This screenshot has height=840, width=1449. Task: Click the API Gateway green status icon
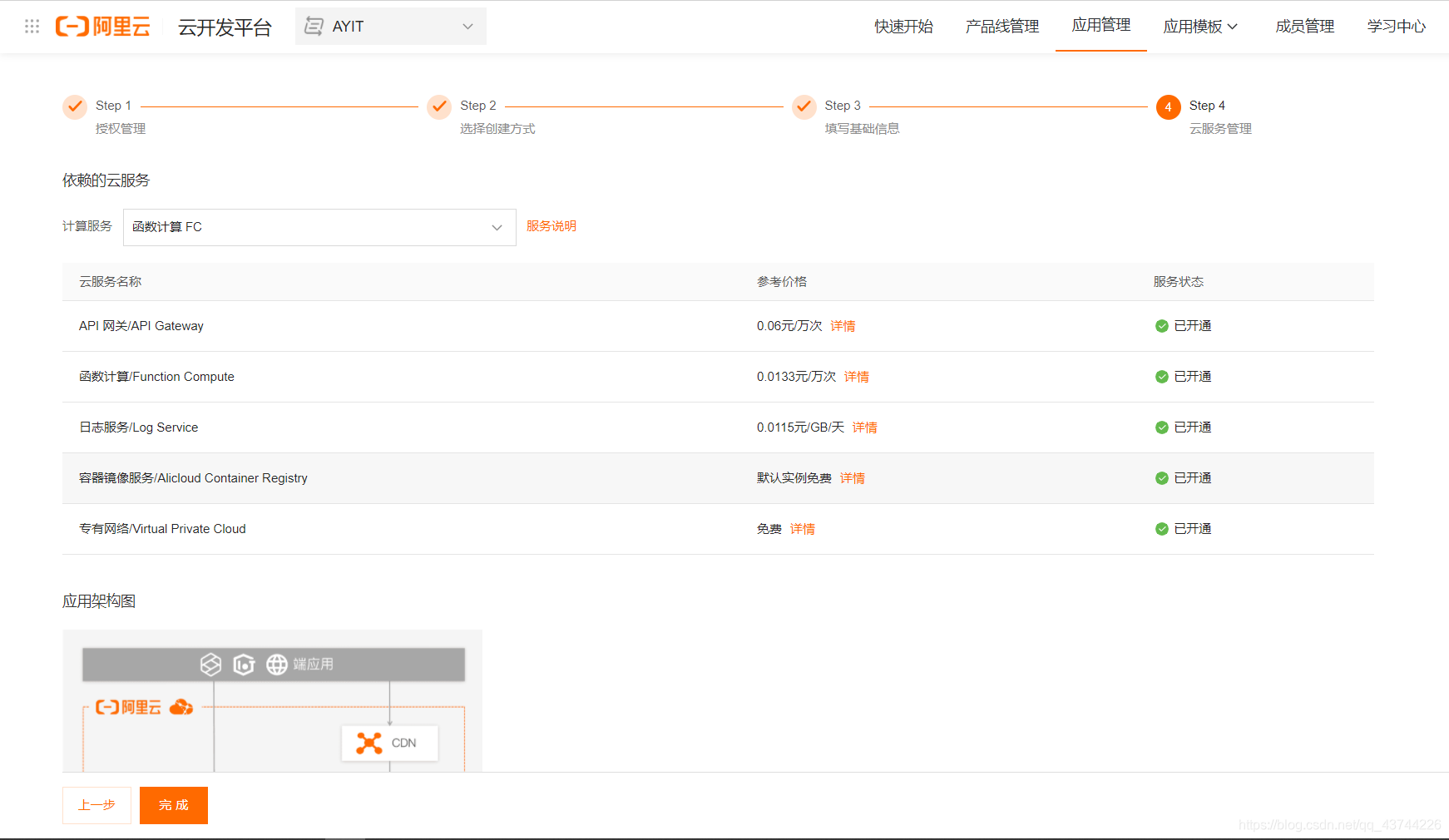[x=1162, y=326]
